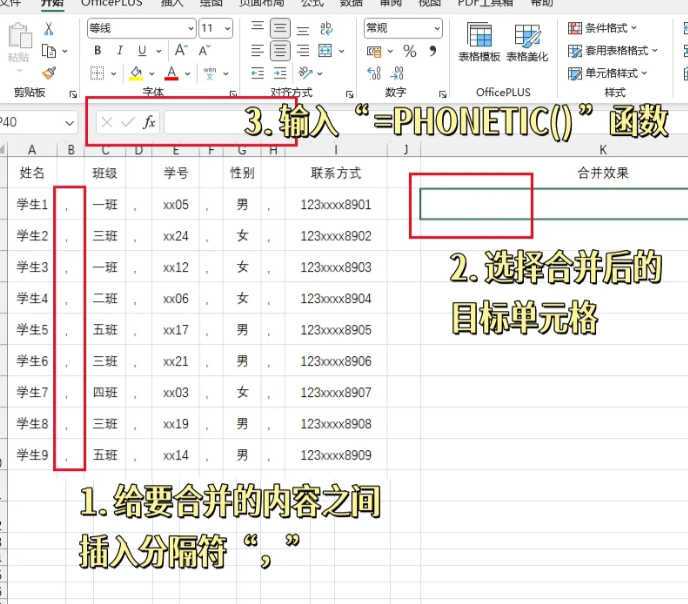Apply Percent style with % icon
This screenshot has width=688, height=604.
(410, 51)
